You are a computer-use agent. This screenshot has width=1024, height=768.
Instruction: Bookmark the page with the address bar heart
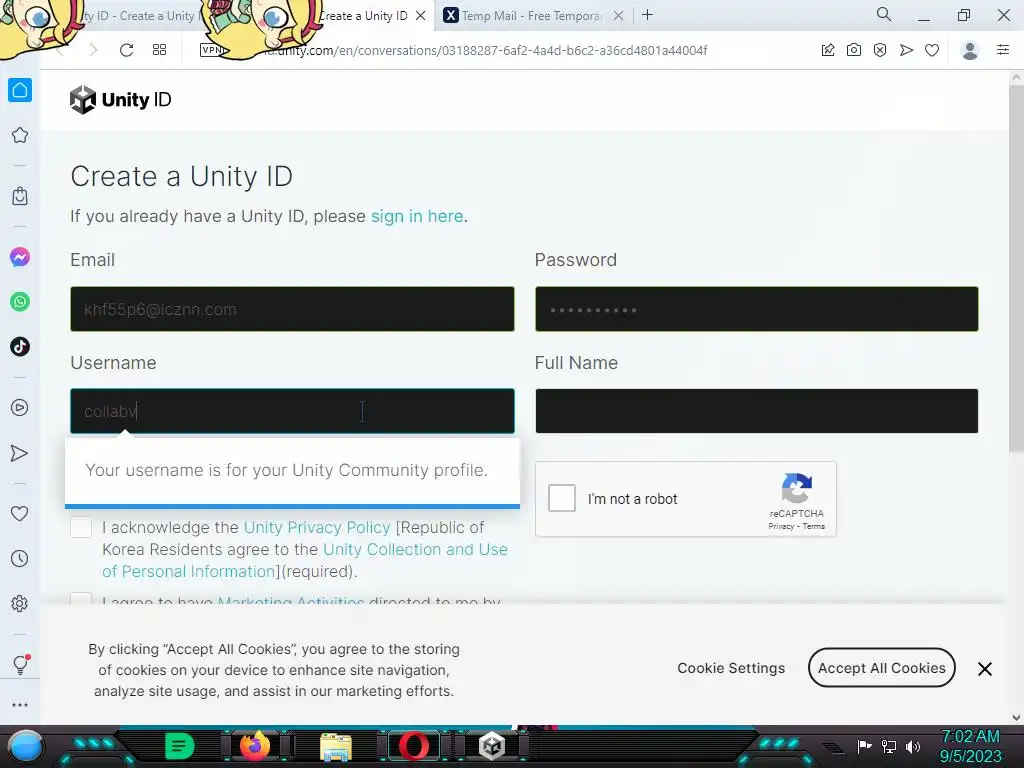point(932,50)
